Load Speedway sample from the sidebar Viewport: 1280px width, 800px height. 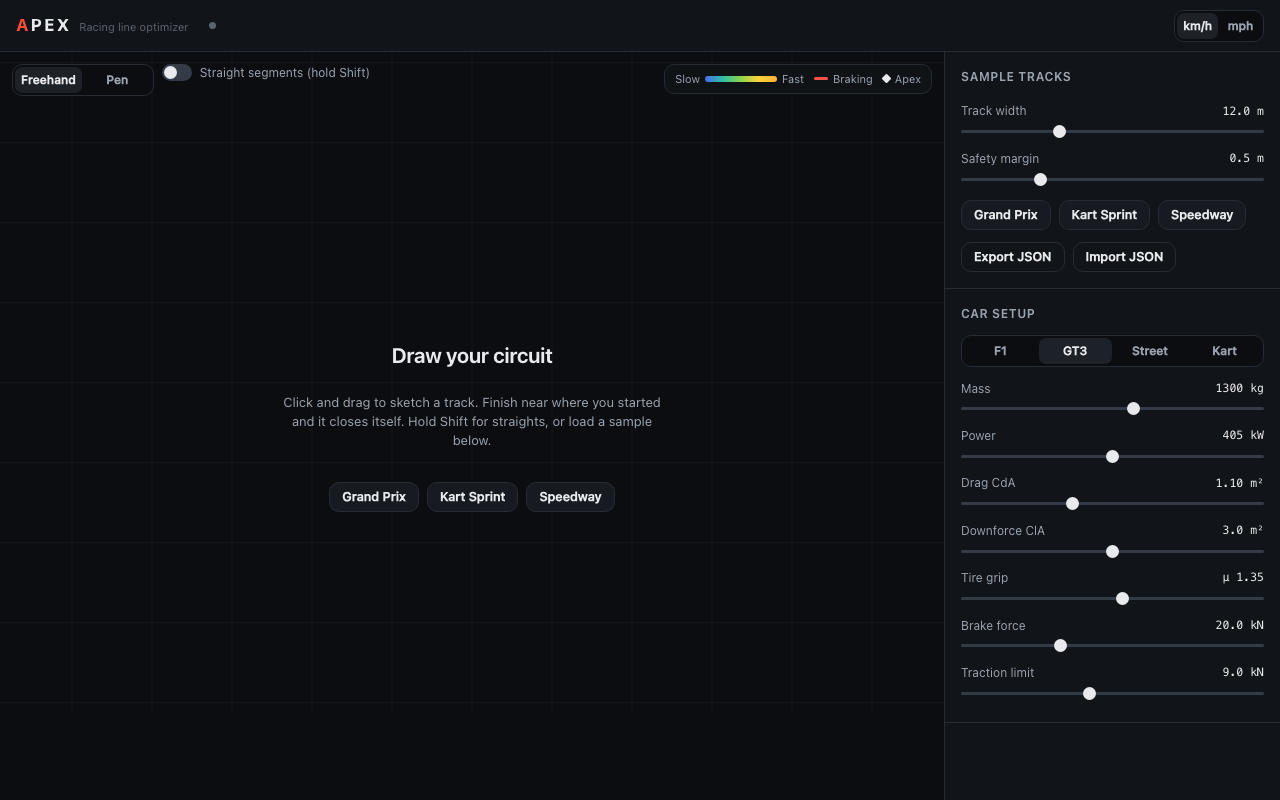tap(1202, 215)
